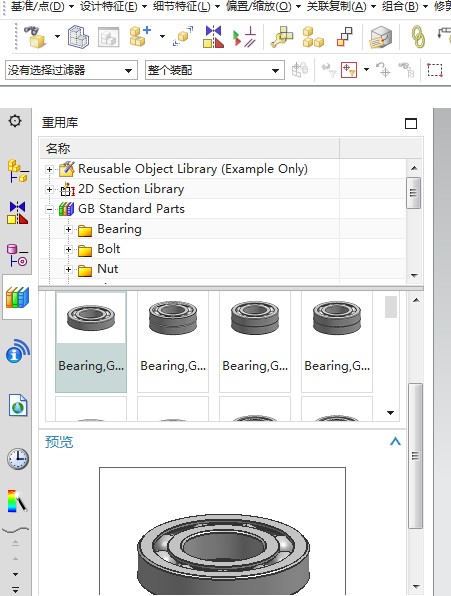451x596 pixels.
Task: Select the highlighted first Bearing thumbnail
Action: point(91,341)
